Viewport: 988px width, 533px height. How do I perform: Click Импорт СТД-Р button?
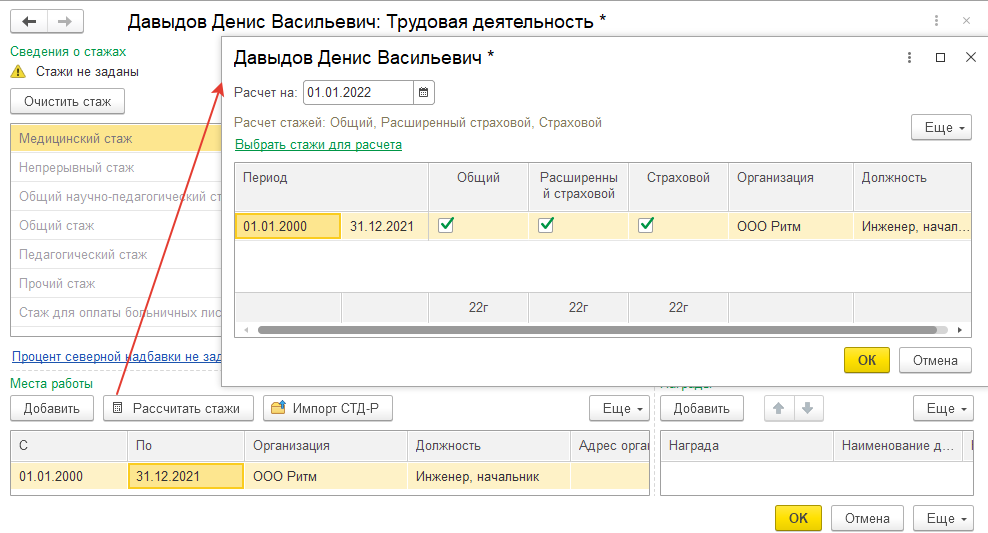click(328, 408)
